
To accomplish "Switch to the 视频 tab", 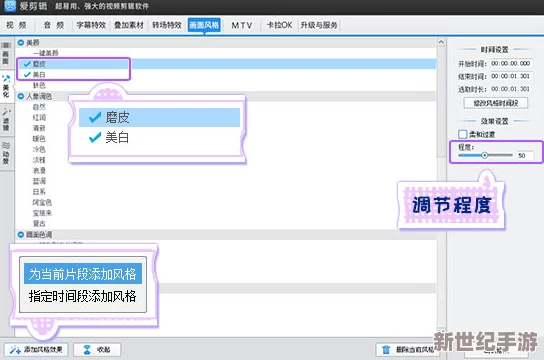I will 16,25.
